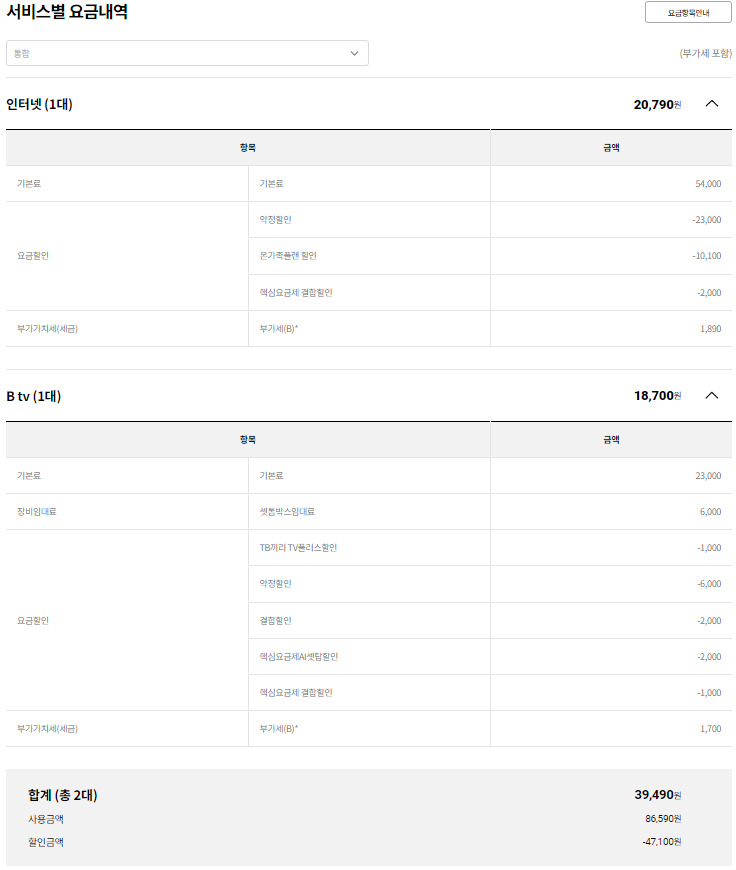Collapse the 인터넷 (1대) section chevron
Viewport: 736px width, 870px height.
pos(712,103)
